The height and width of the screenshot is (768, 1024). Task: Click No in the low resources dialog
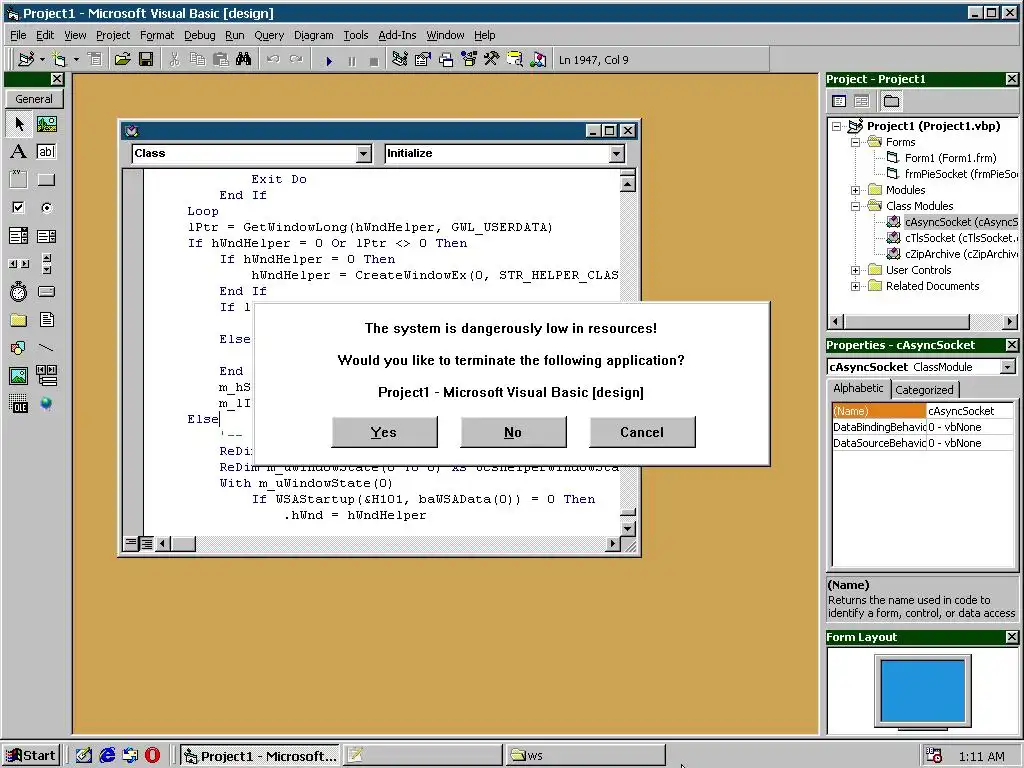click(x=513, y=432)
